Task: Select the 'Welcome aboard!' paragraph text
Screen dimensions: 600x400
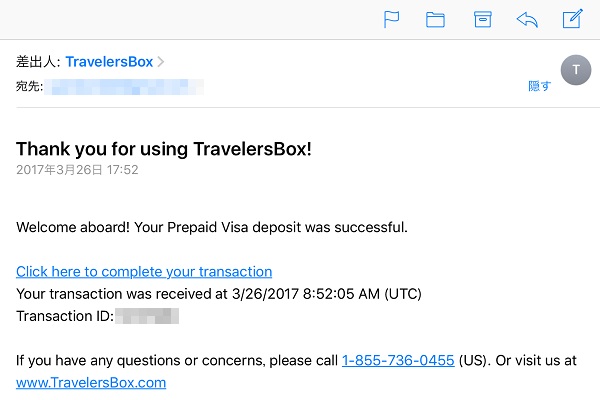Action: coord(212,227)
